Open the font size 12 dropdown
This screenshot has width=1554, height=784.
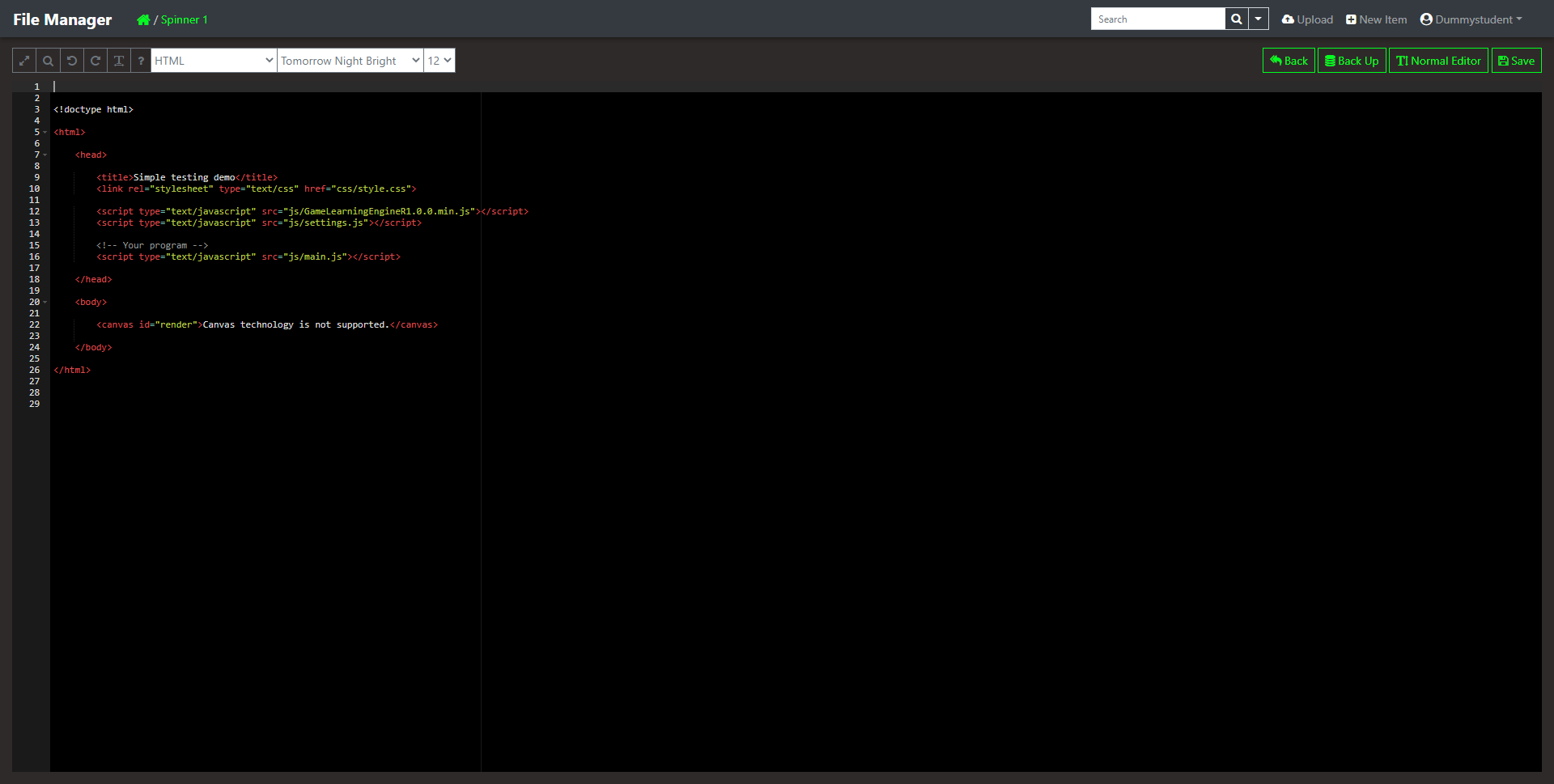point(439,61)
